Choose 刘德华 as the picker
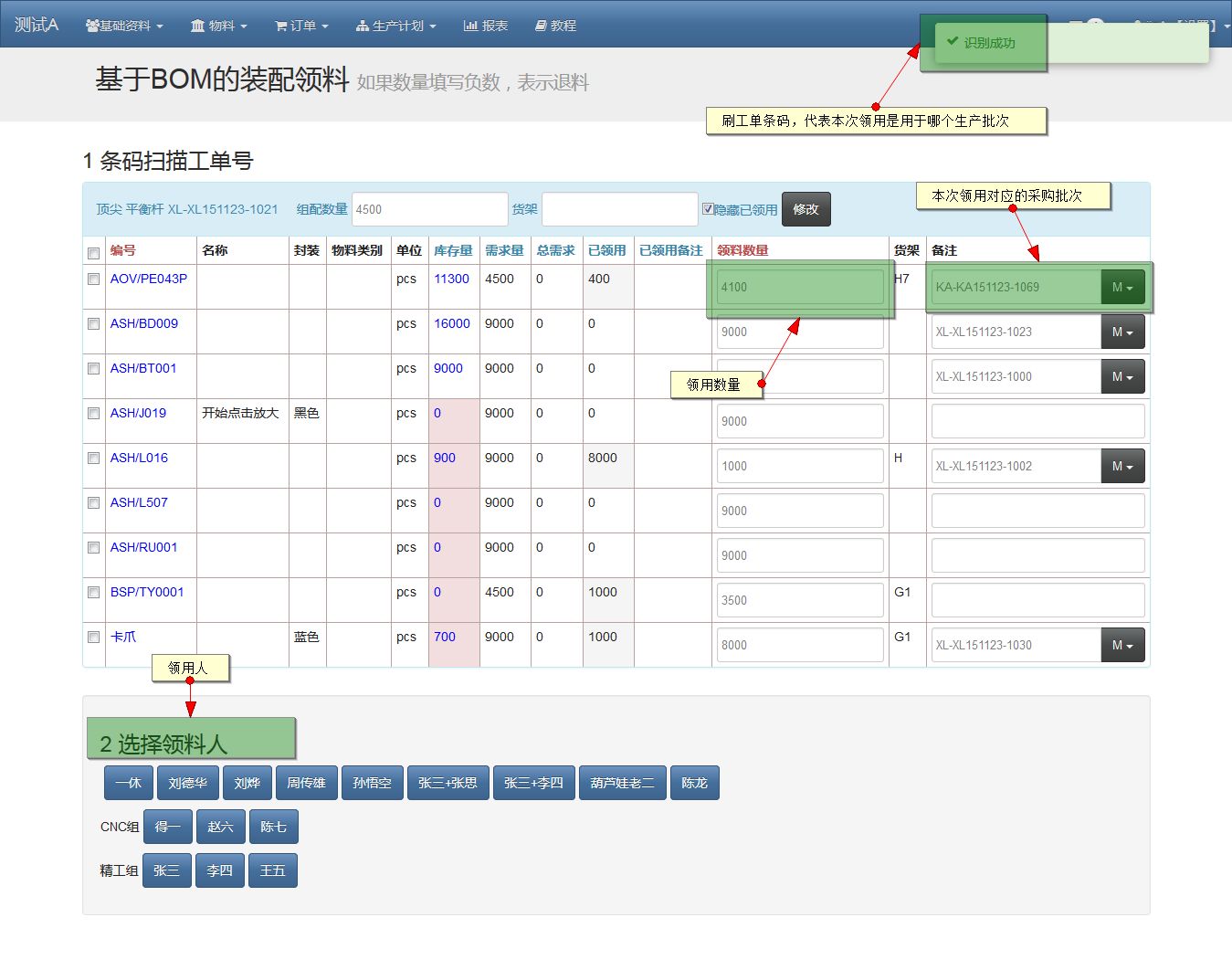 (187, 783)
